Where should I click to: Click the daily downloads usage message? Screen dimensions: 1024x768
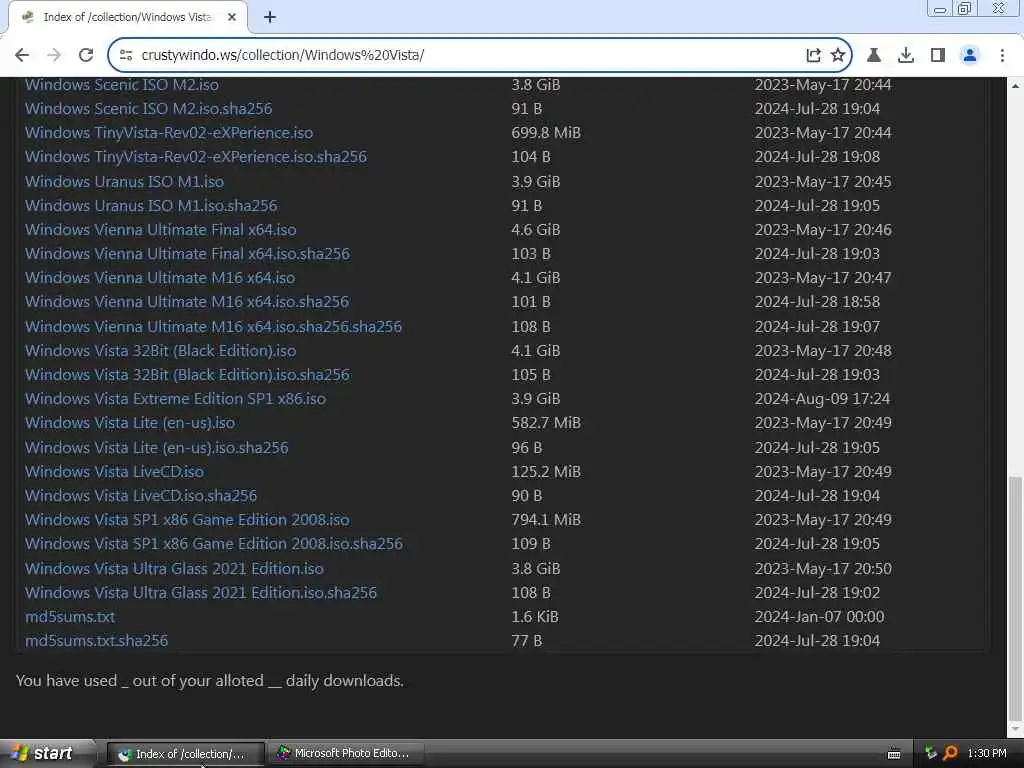click(210, 680)
